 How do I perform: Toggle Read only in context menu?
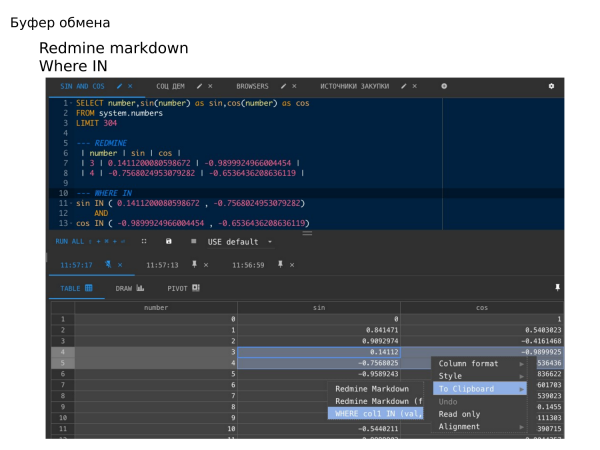click(x=459, y=414)
